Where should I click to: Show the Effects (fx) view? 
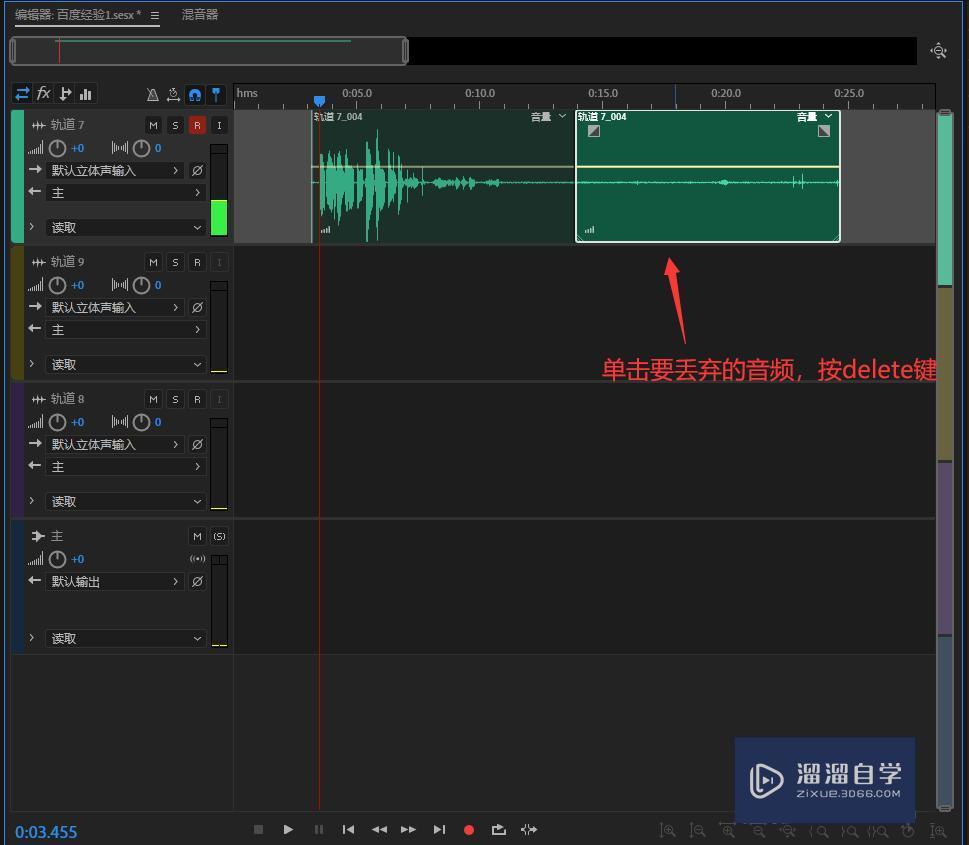coord(43,93)
